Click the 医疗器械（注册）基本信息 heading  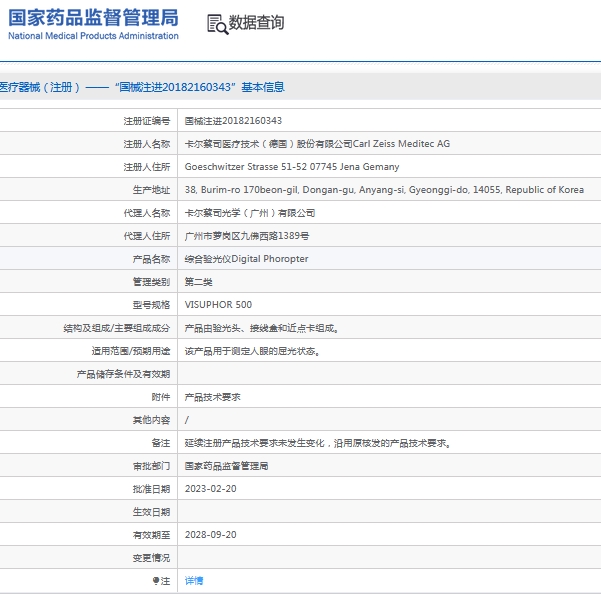coord(142,87)
